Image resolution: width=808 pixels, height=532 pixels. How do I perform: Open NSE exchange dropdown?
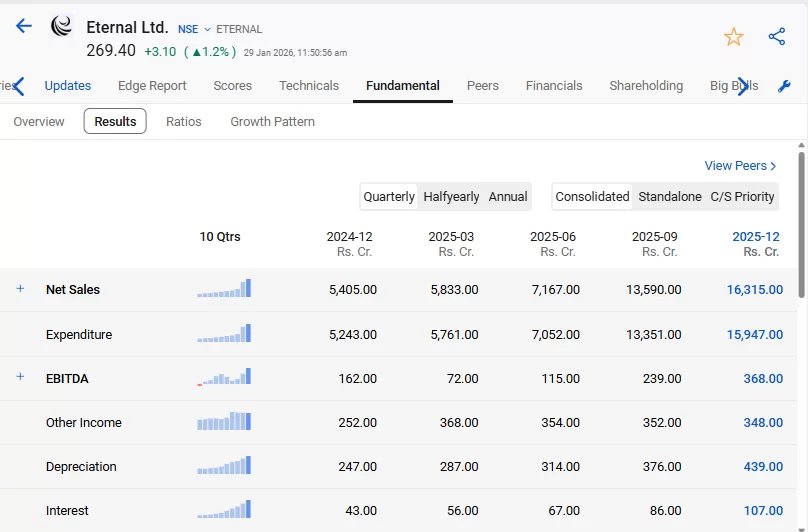194,29
